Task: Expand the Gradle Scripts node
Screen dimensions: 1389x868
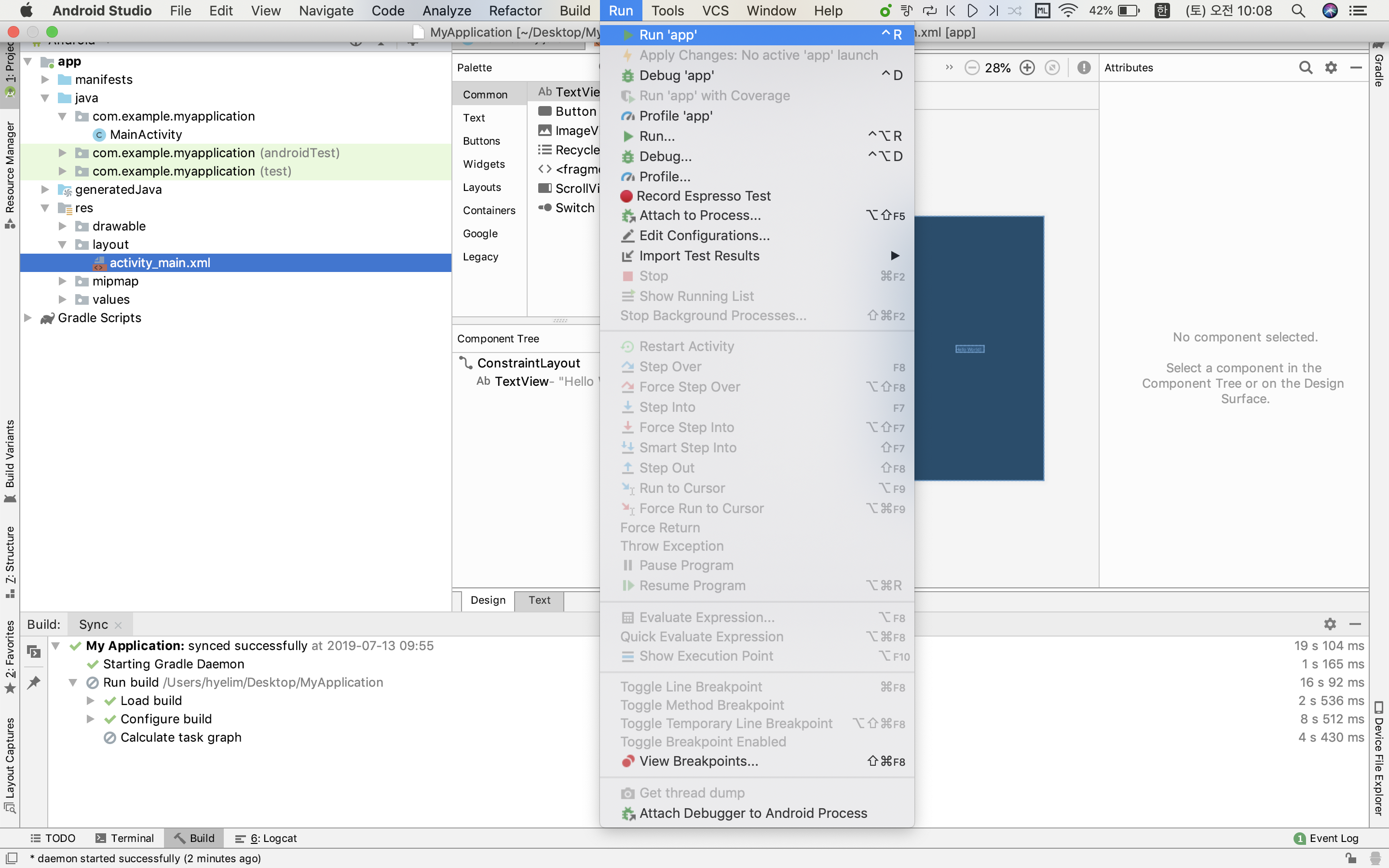Action: point(27,317)
